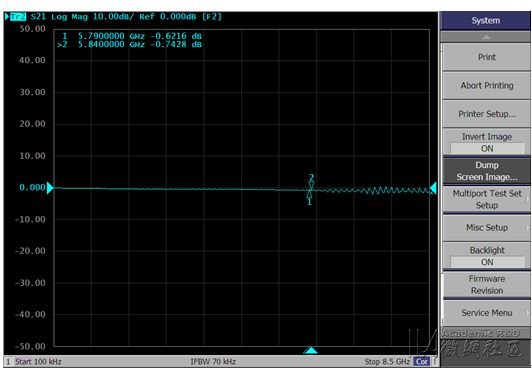Click active marker indicator on frequency axis
The width and height of the screenshot is (532, 368).
(310, 350)
